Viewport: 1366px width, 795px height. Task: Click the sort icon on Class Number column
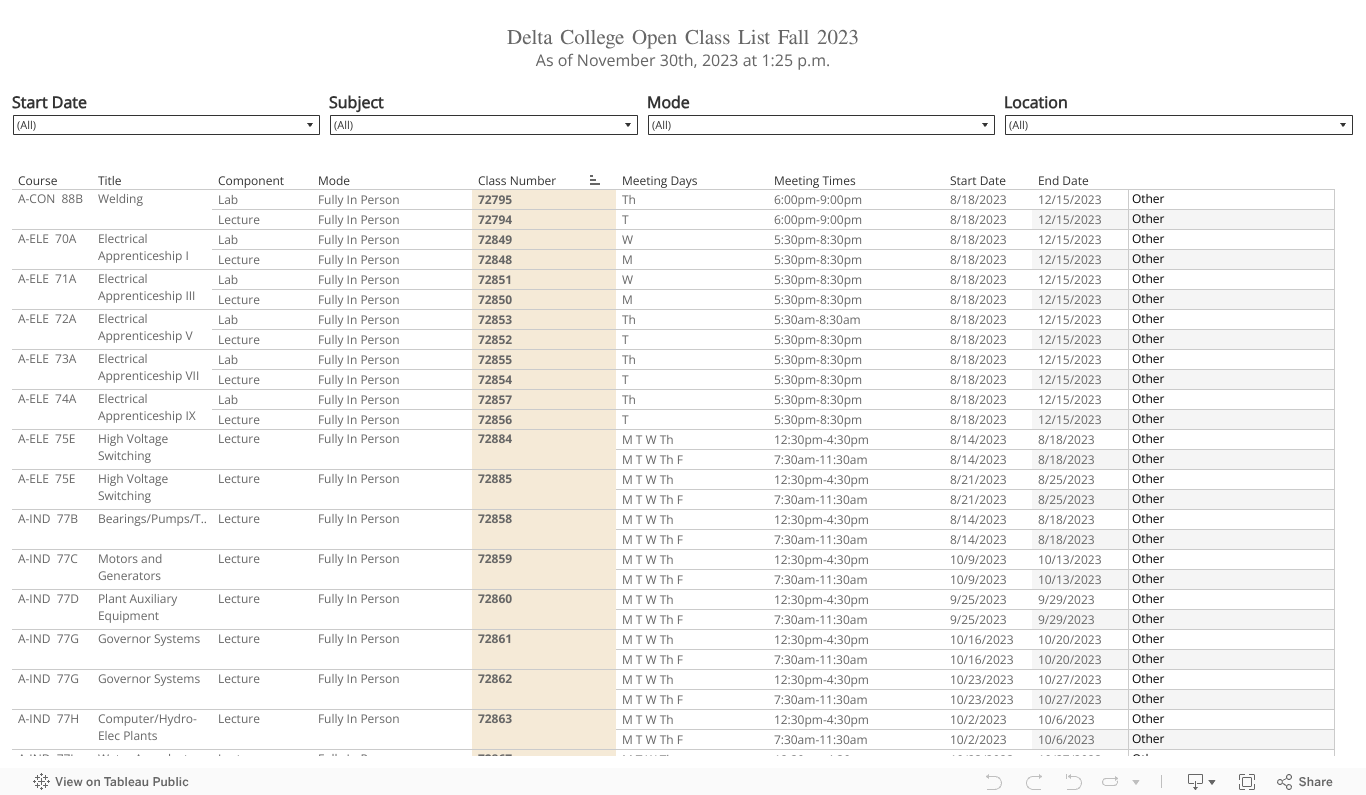(x=594, y=179)
